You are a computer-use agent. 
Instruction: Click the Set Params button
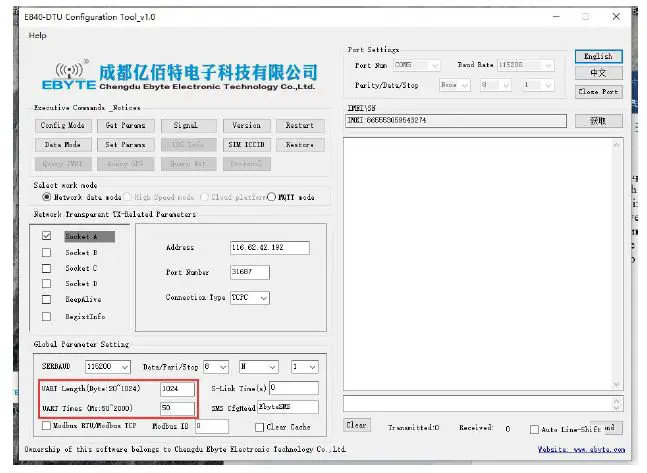click(x=125, y=145)
